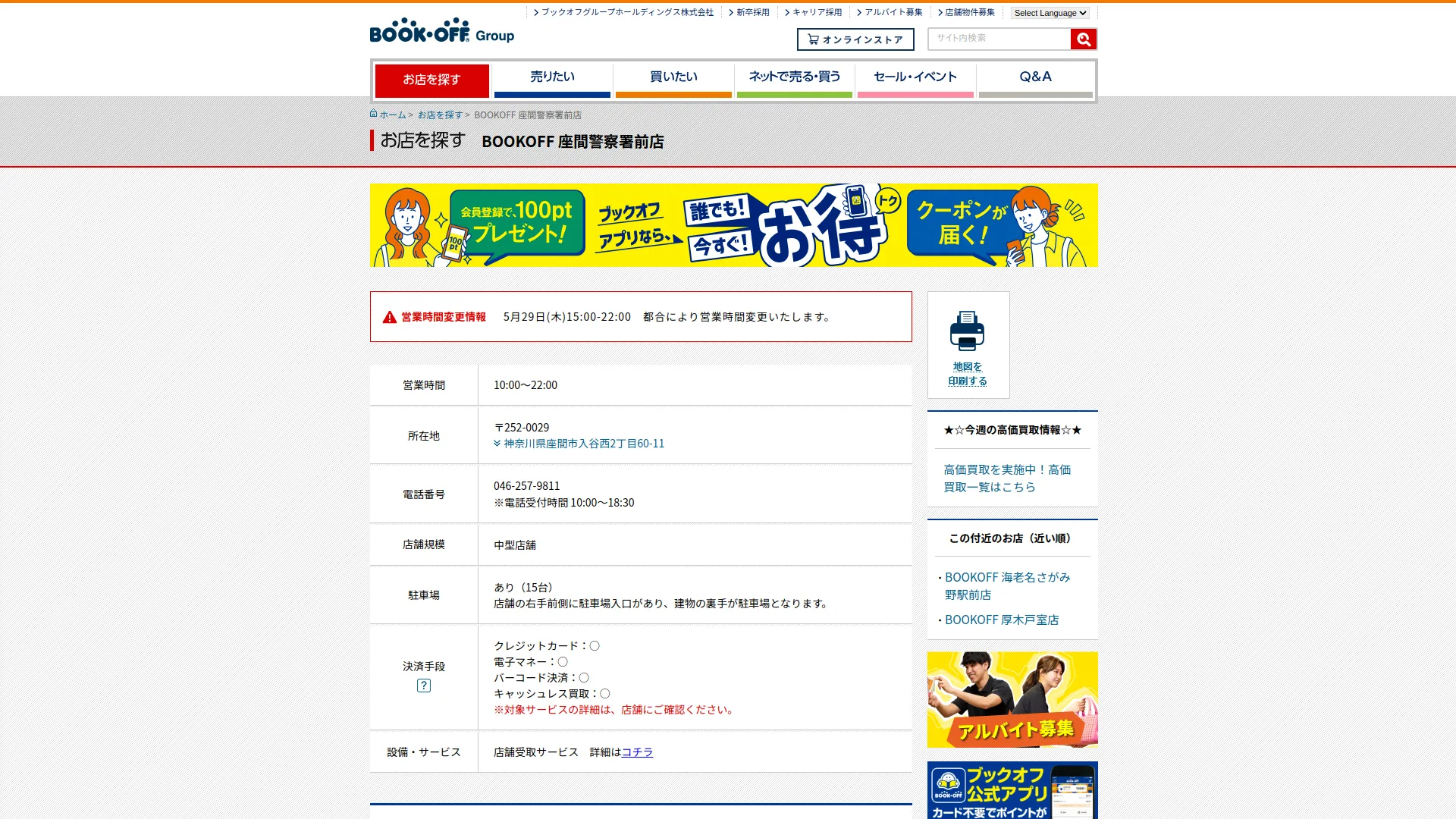Click the BOOKOFF 海老名さがみ野駅前店 link

coord(1007,586)
